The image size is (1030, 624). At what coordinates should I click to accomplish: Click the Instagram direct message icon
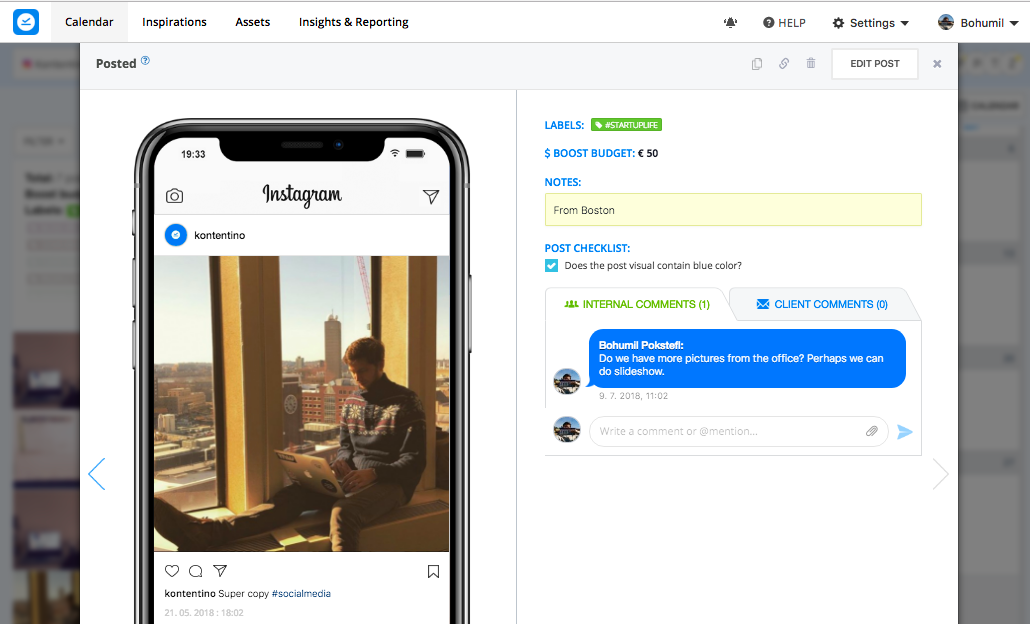[430, 196]
